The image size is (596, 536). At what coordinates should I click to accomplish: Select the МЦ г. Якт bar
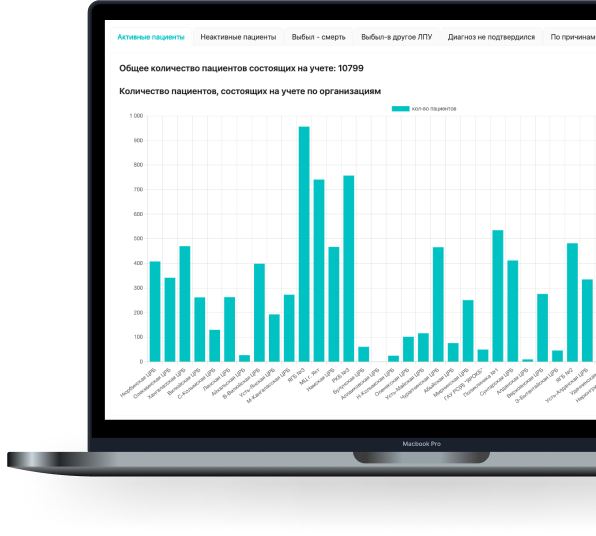coord(319,271)
